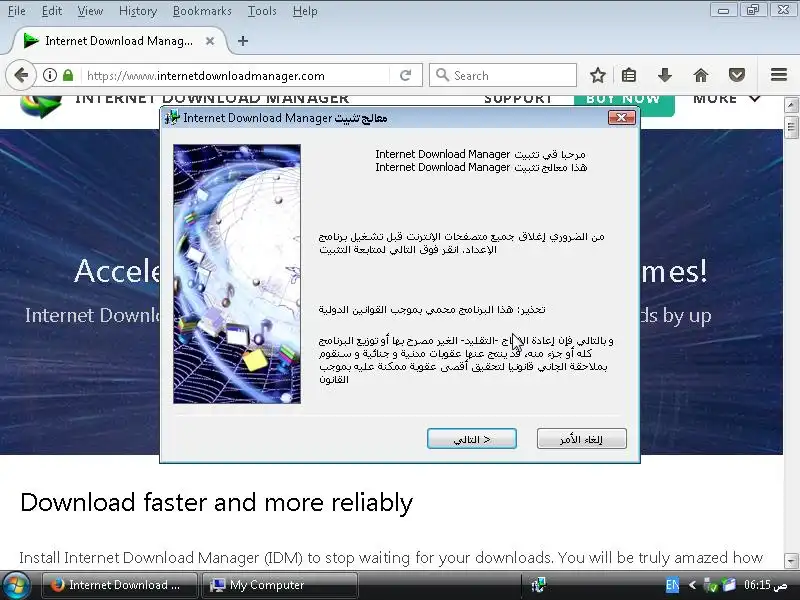Click the Pocket icon in toolbar
This screenshot has width=800, height=600.
[x=736, y=76]
